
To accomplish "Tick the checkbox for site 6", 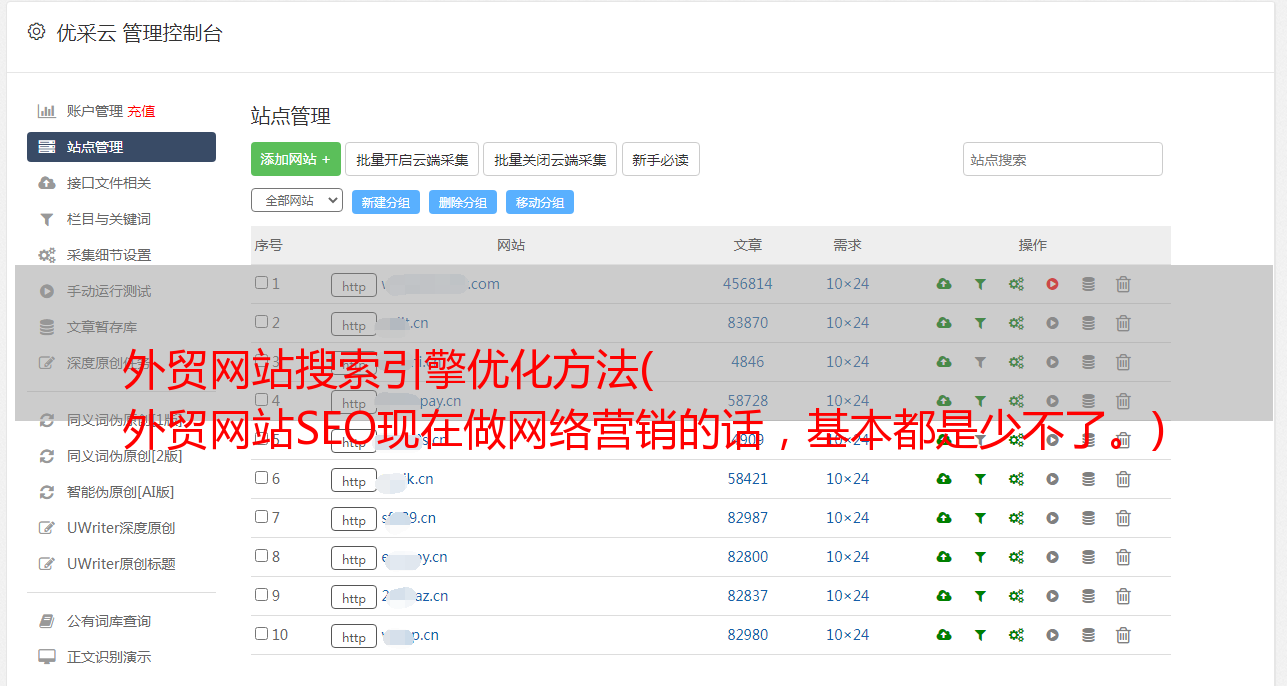I will (261, 478).
